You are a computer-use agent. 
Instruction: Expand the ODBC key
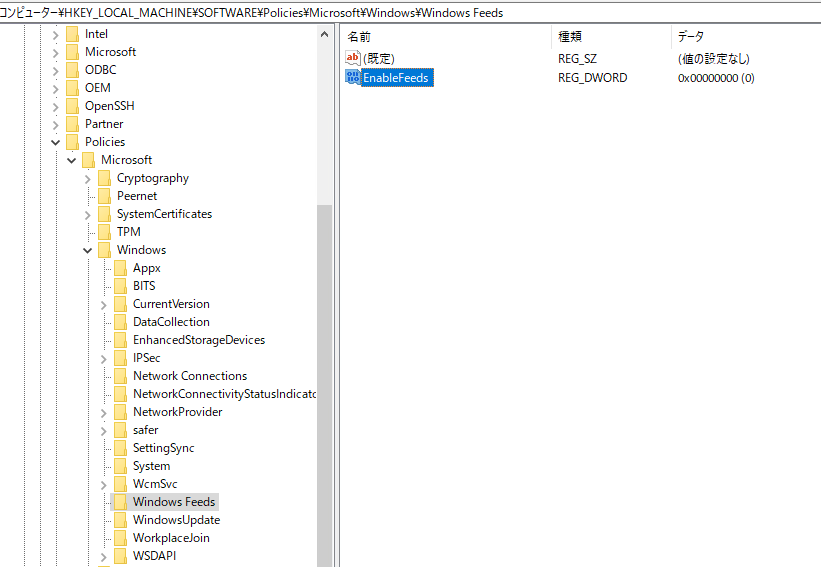[x=56, y=71]
